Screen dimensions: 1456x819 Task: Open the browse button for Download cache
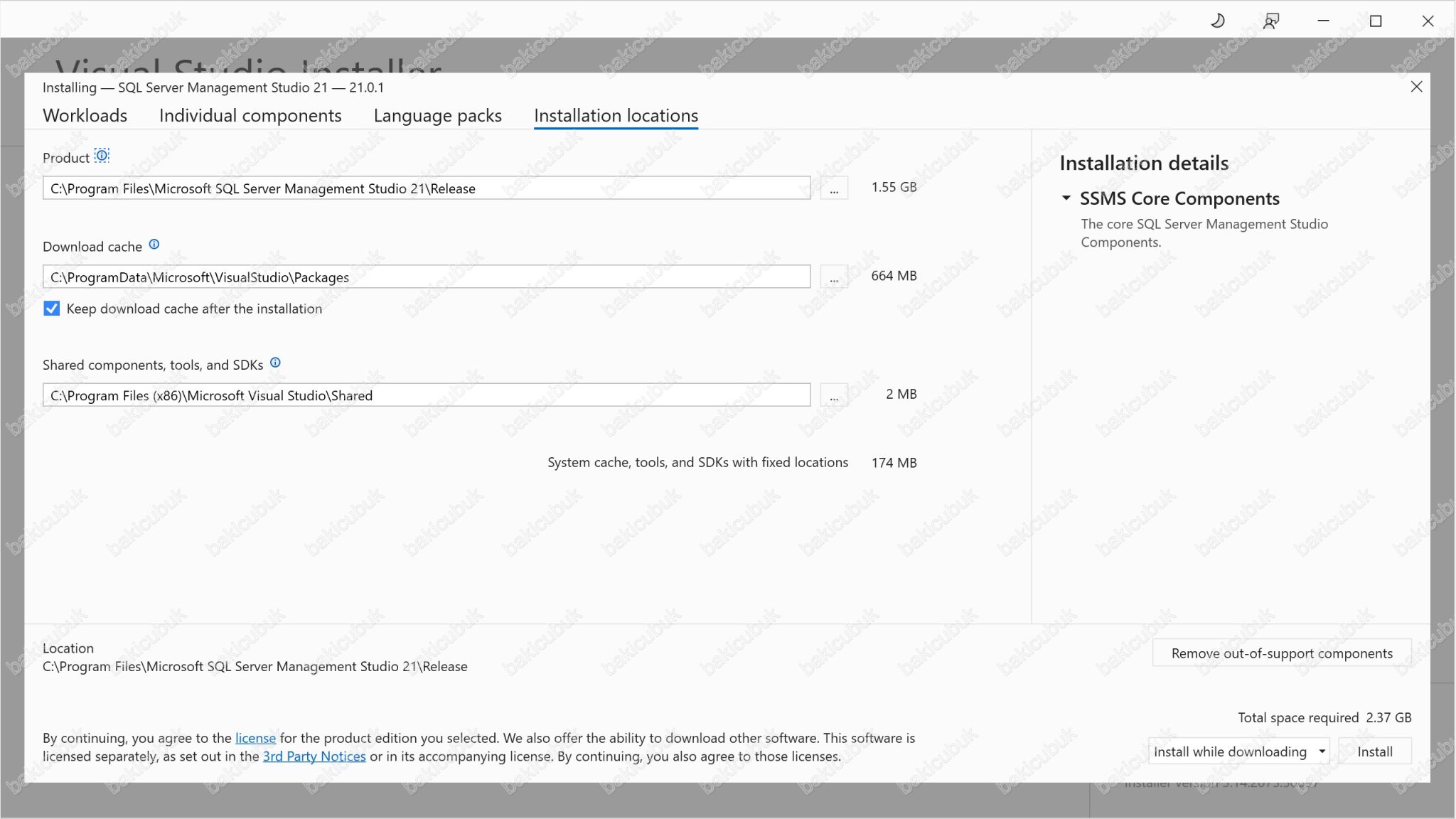click(834, 277)
